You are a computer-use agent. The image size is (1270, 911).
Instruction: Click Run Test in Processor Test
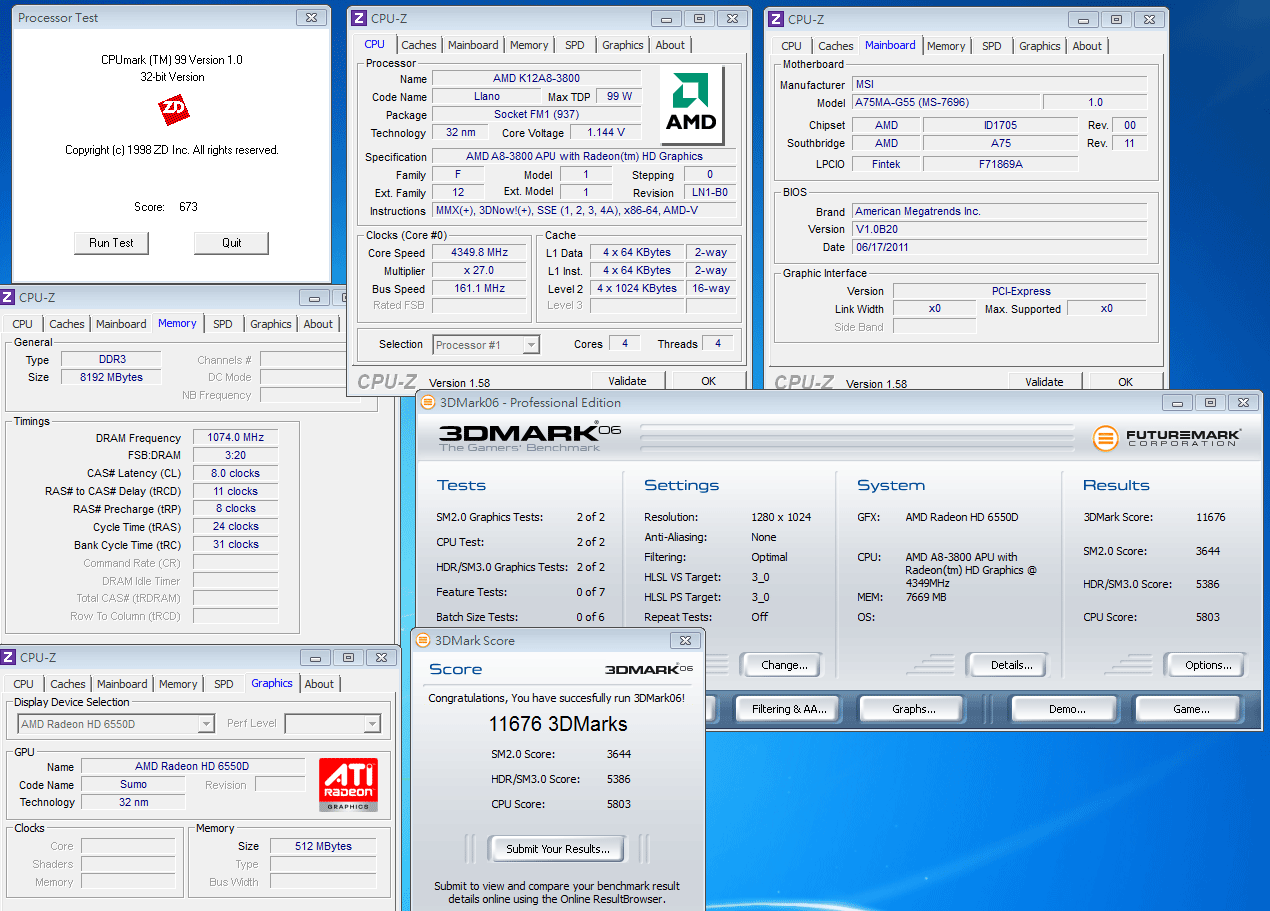(x=111, y=243)
